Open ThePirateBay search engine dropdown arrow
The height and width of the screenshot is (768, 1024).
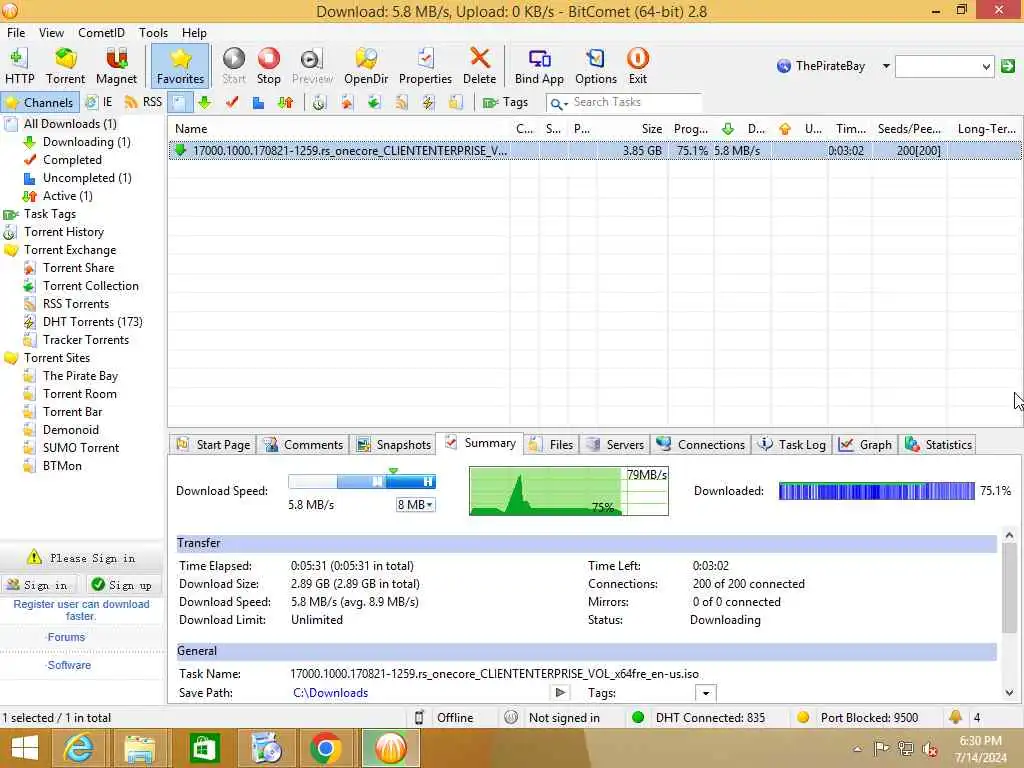click(x=886, y=66)
